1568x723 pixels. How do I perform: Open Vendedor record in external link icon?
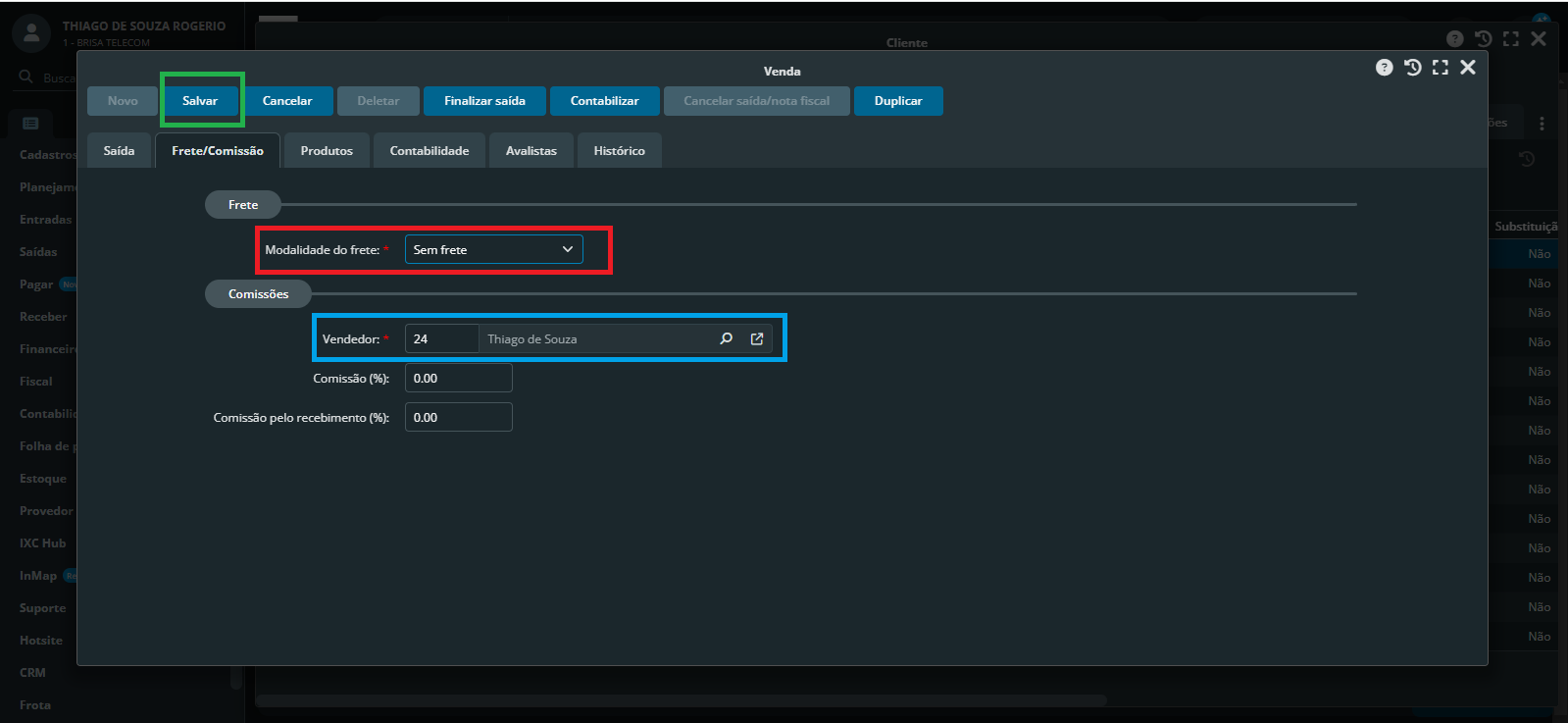(x=757, y=338)
